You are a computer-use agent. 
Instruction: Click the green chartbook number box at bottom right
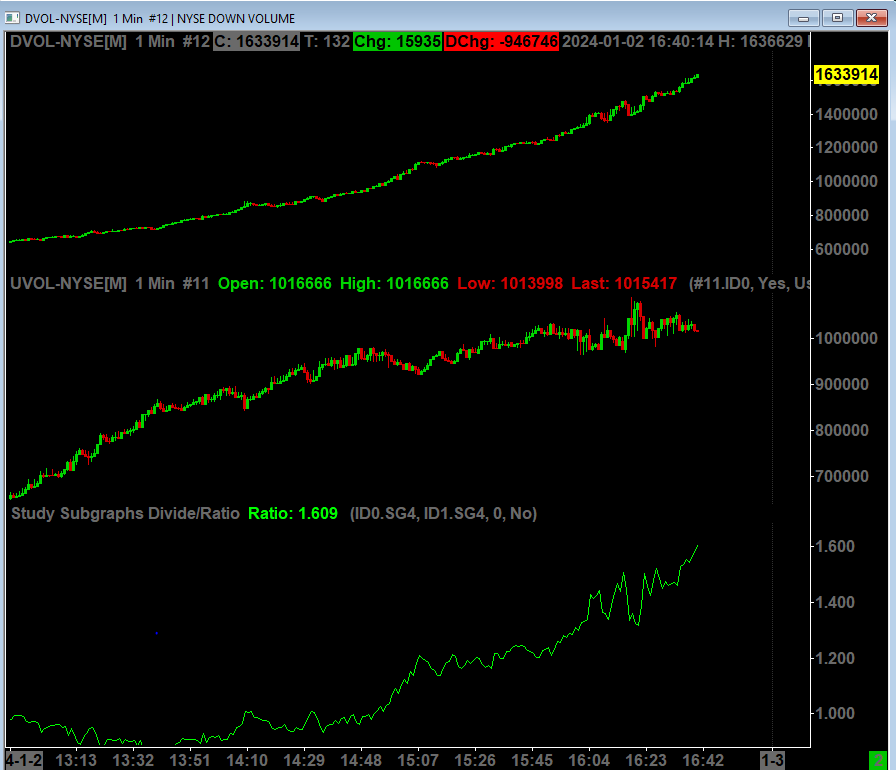[877, 761]
